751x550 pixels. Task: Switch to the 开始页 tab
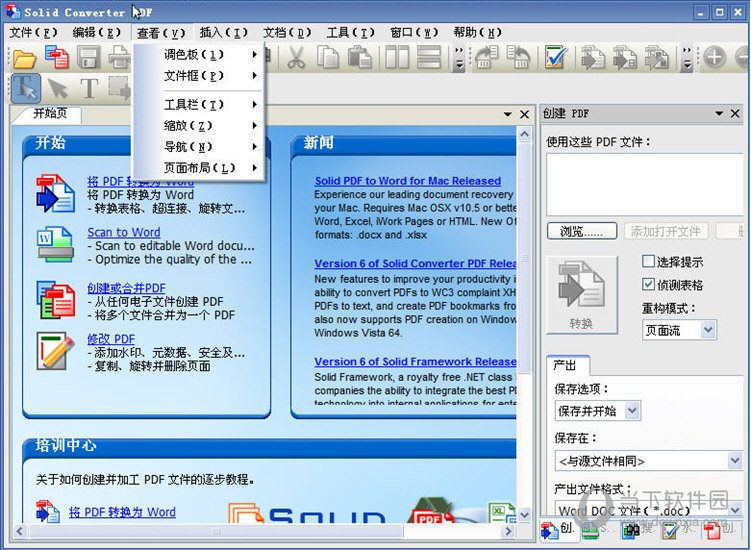[50, 114]
